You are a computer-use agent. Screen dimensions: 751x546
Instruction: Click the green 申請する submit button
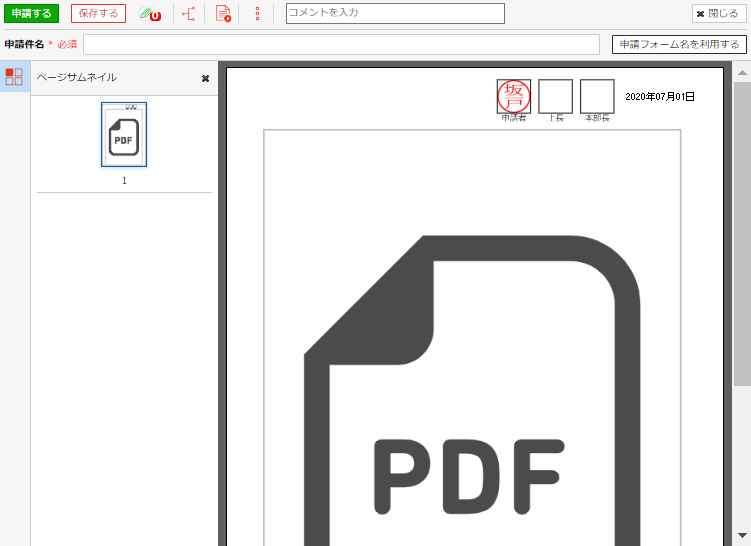tap(31, 14)
